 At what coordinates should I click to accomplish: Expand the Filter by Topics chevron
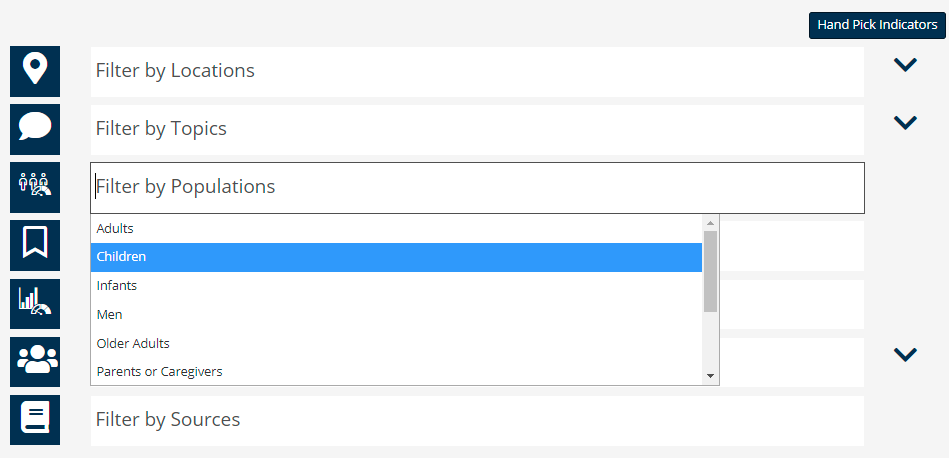(905, 123)
